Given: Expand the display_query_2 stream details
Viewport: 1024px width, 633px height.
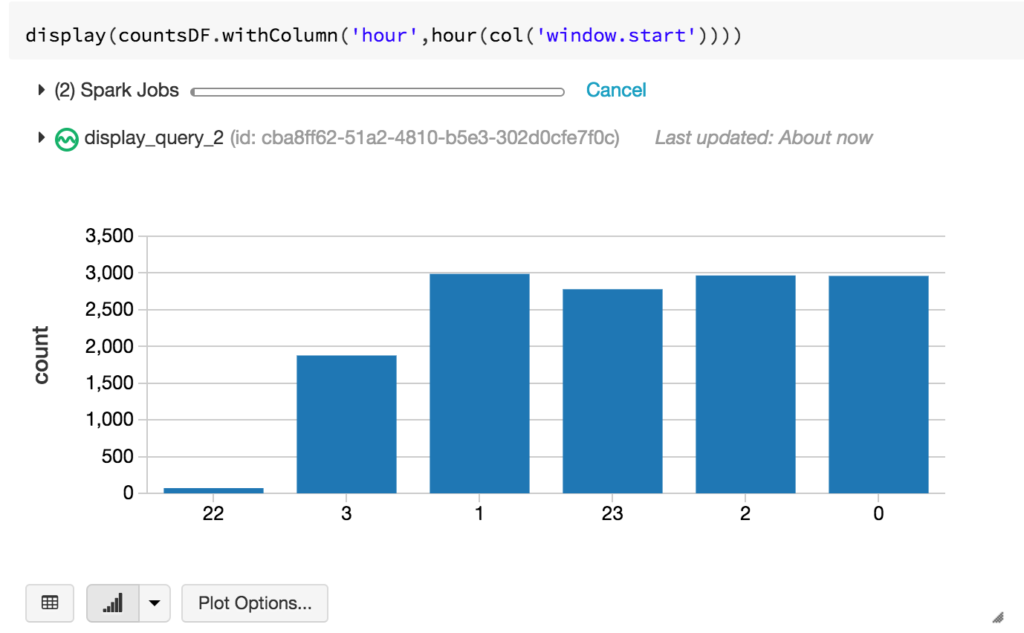Looking at the screenshot, I should [42, 138].
